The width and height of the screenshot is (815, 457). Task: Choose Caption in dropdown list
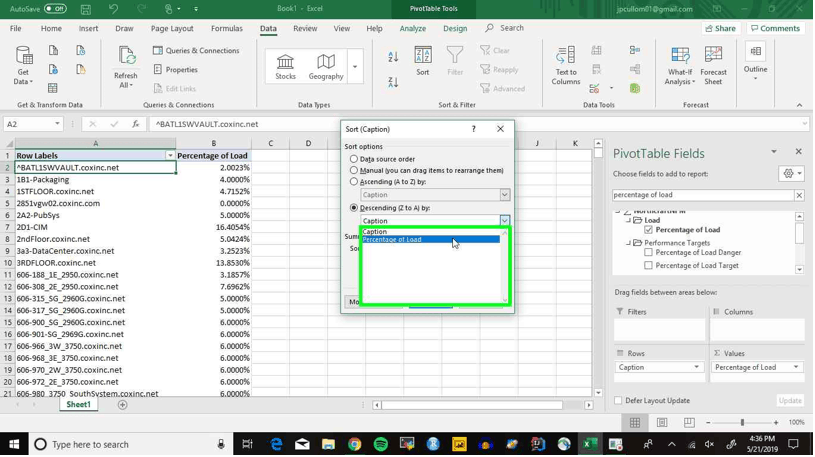pyautogui.click(x=431, y=232)
